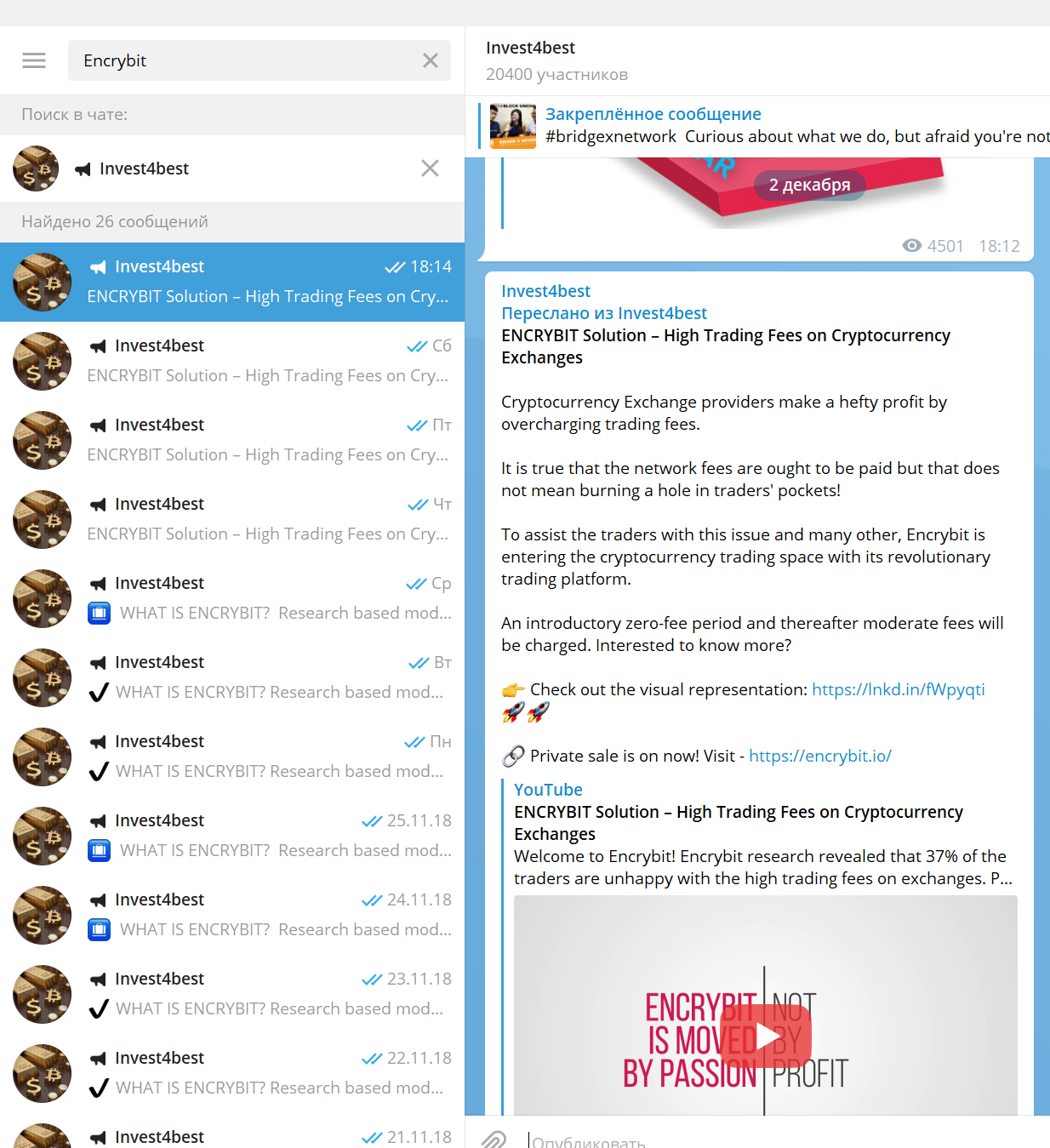Open Invest4best sender name in message
The width and height of the screenshot is (1050, 1148).
pos(545,291)
